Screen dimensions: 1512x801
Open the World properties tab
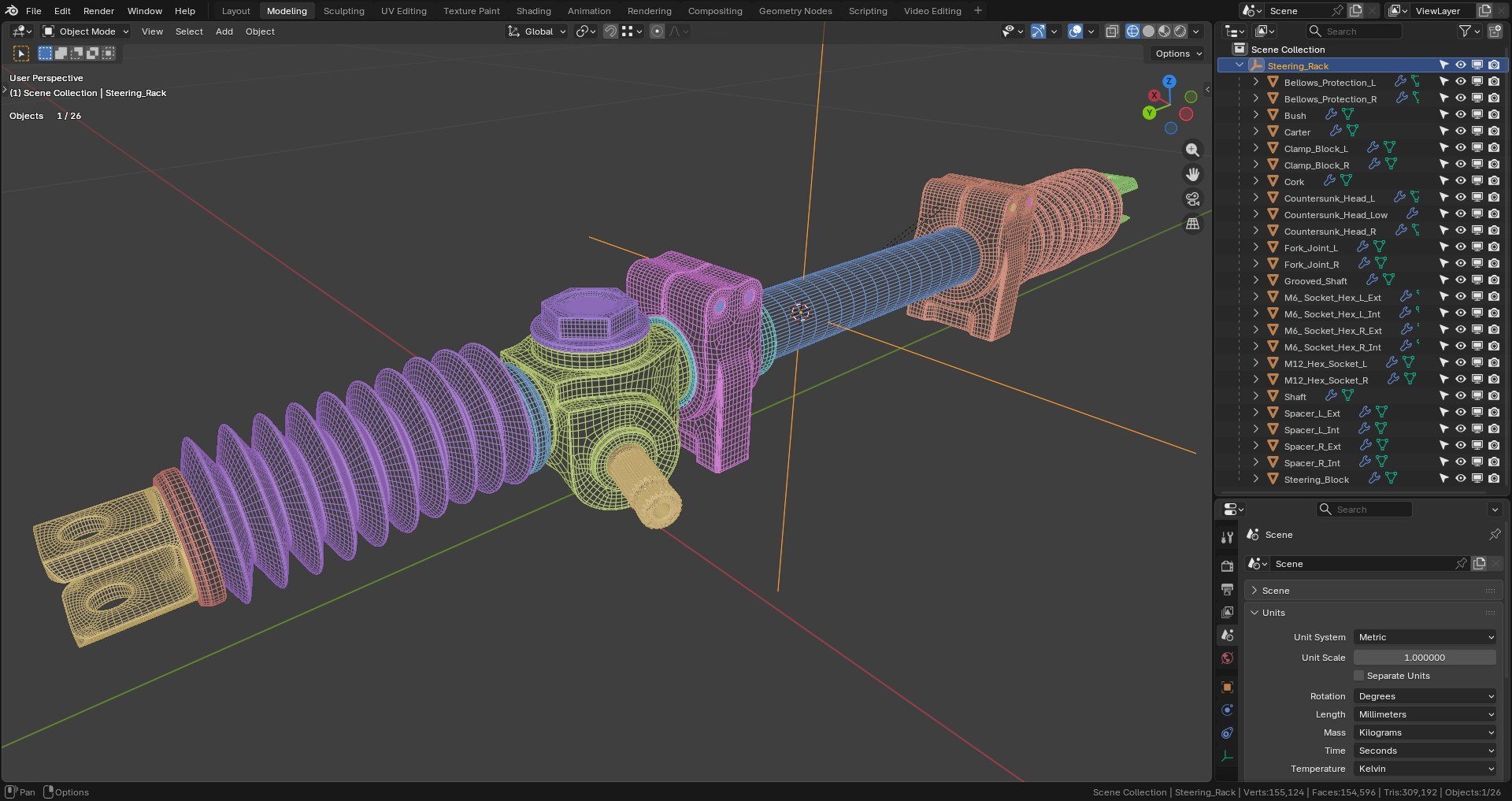click(x=1227, y=658)
